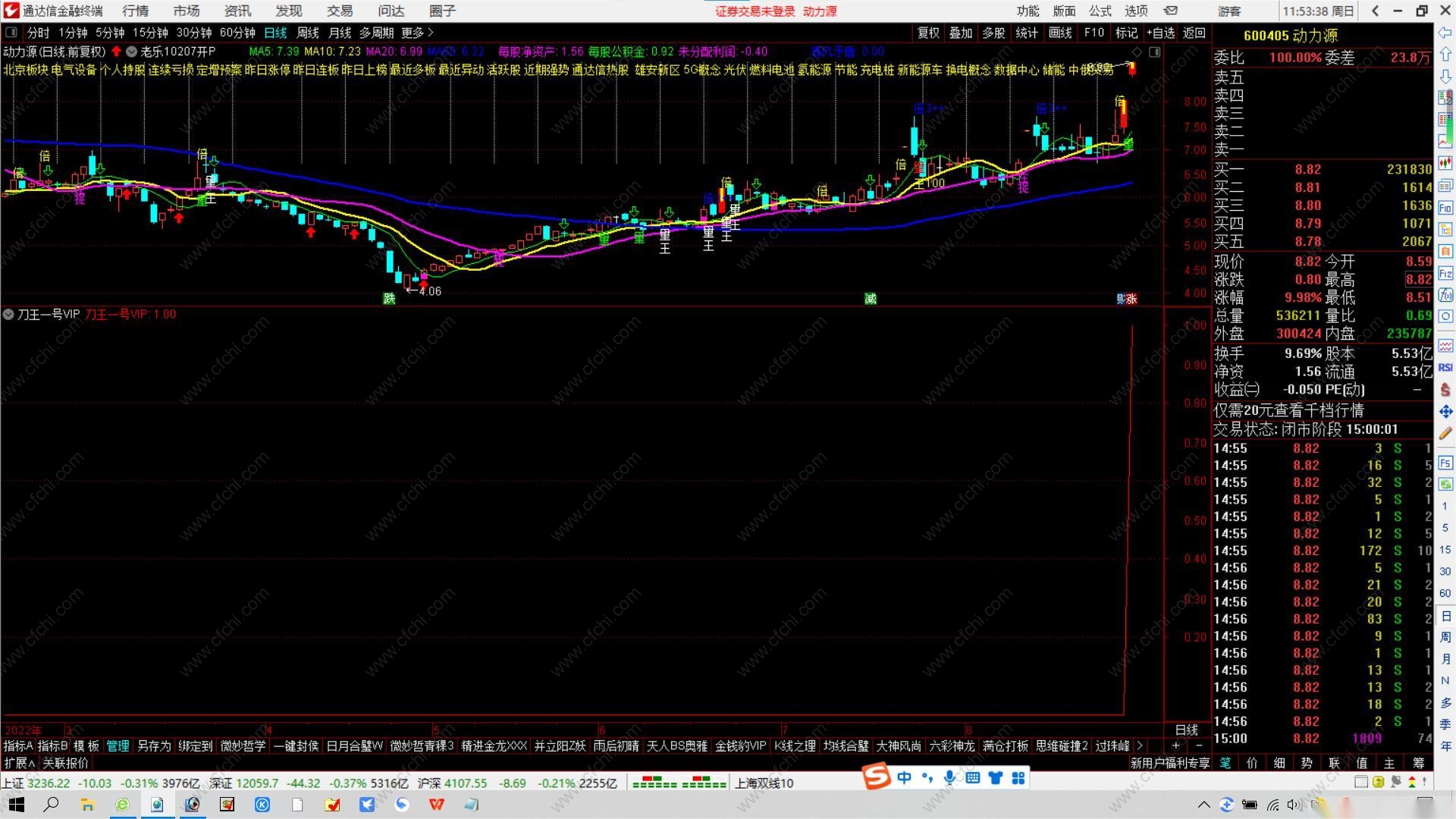Select the RSI indicator sidebar icon
1456x819 pixels.
coord(1445,367)
